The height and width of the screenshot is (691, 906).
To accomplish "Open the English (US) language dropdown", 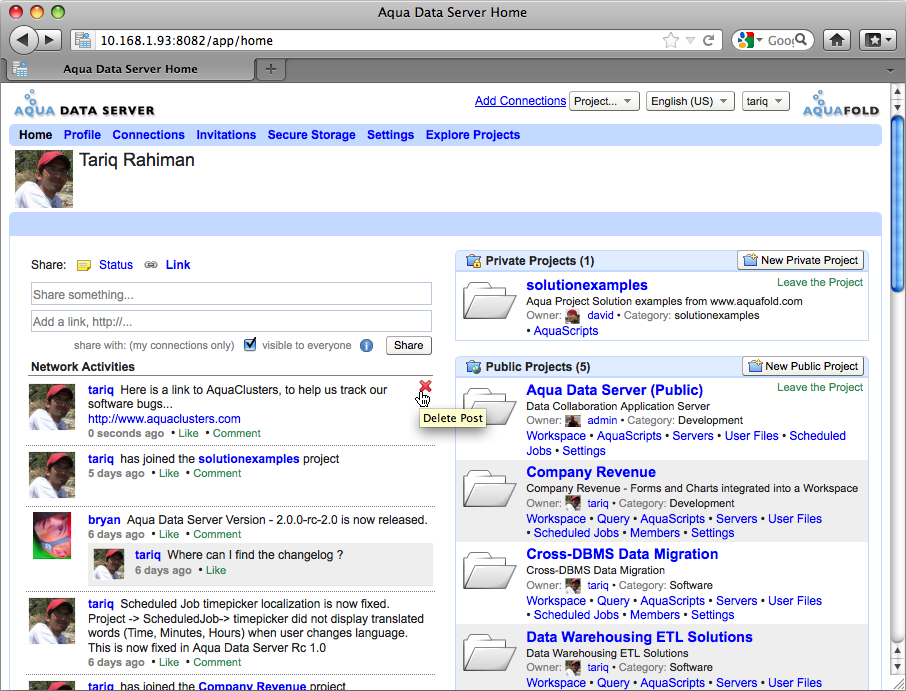I will pyautogui.click(x=690, y=101).
